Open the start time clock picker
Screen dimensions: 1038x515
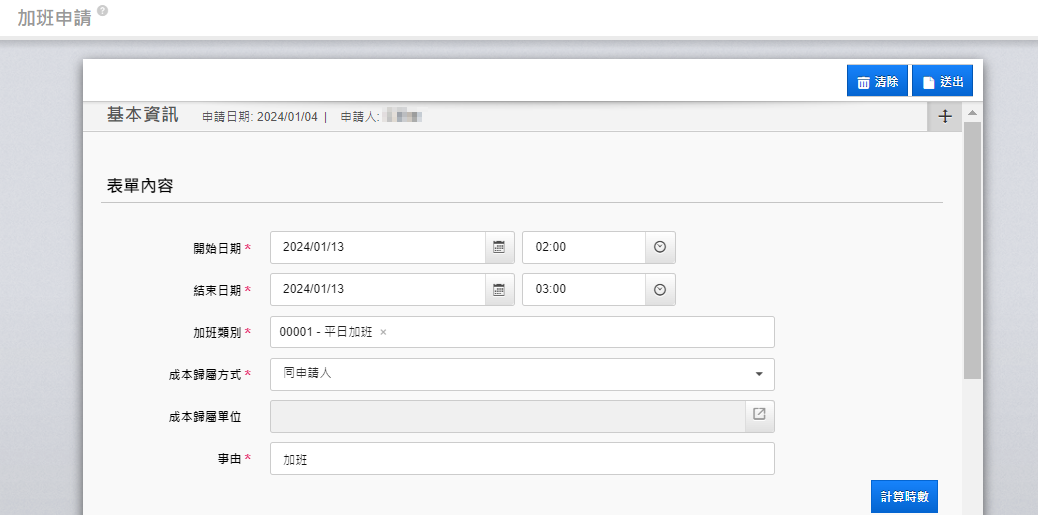click(660, 247)
